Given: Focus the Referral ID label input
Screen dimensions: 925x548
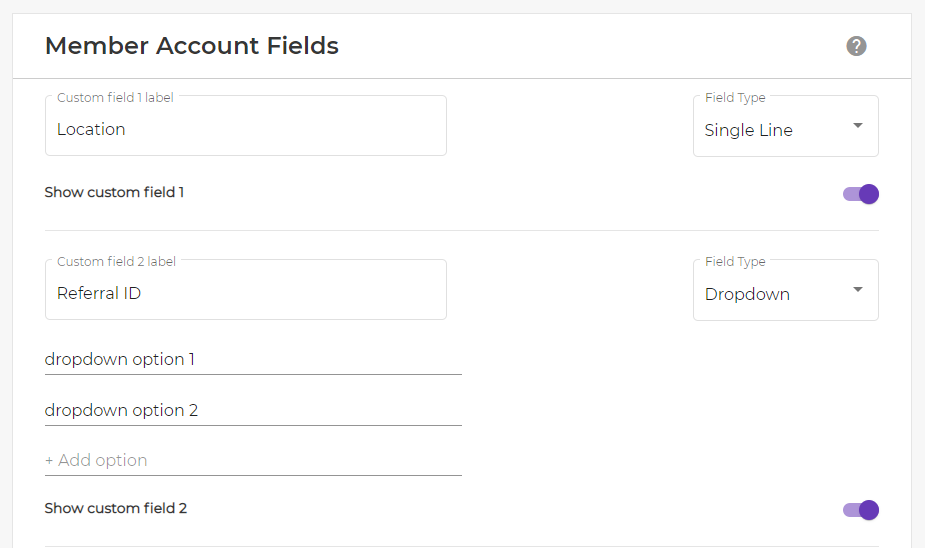Looking at the screenshot, I should [x=246, y=290].
